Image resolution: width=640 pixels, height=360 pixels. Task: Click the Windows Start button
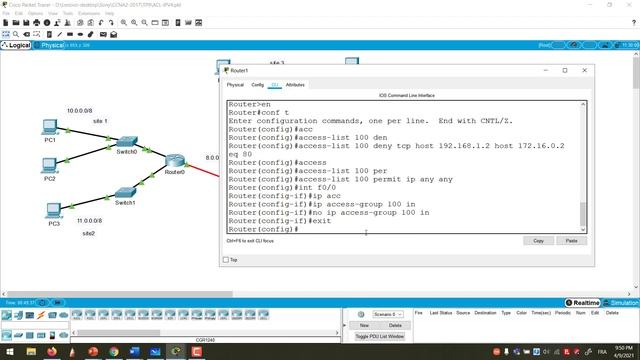pos(9,351)
